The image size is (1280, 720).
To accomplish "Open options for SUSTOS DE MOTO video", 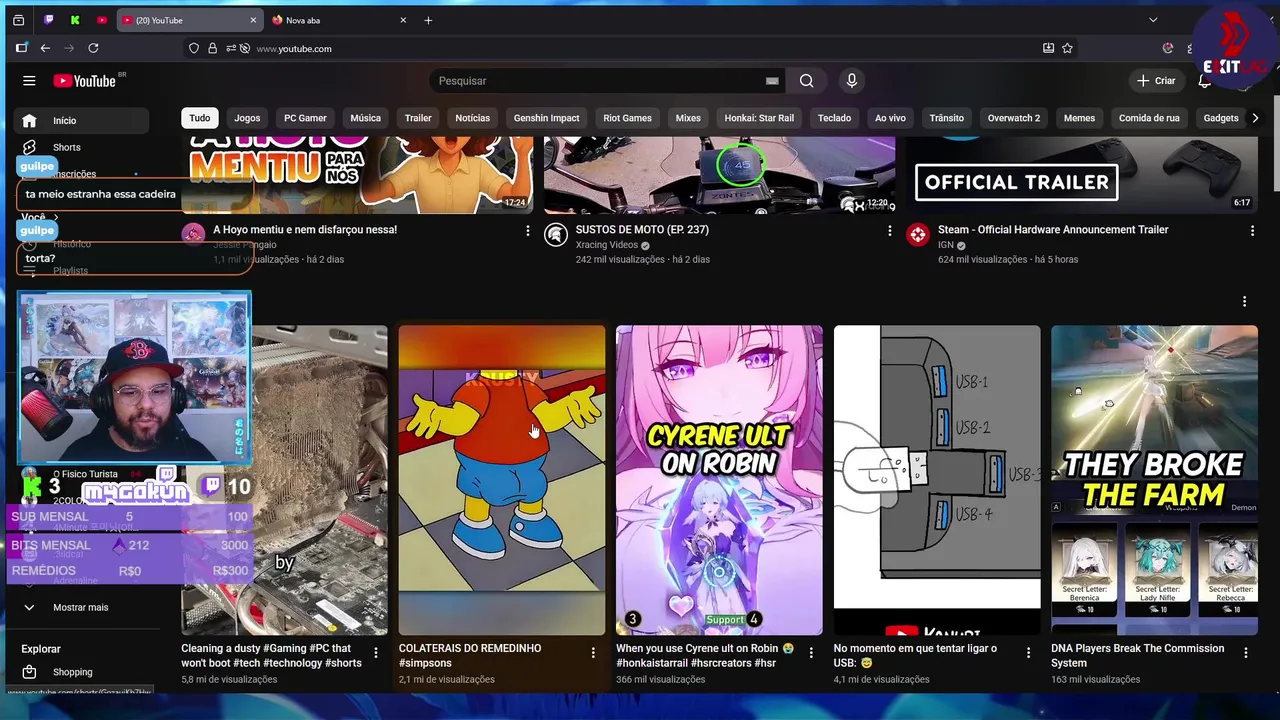I will coord(890,231).
